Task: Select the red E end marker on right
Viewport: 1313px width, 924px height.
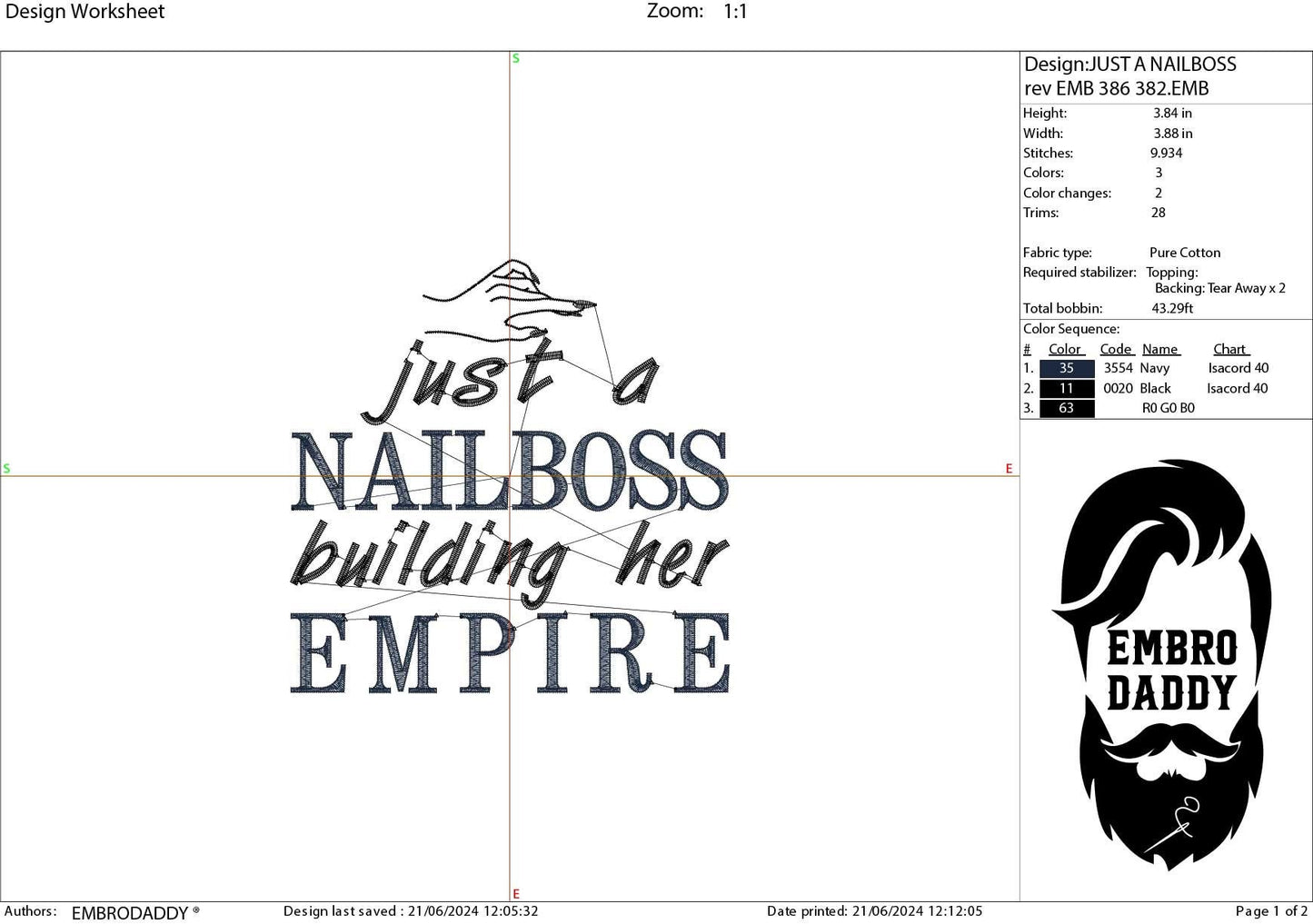Action: 1009,469
